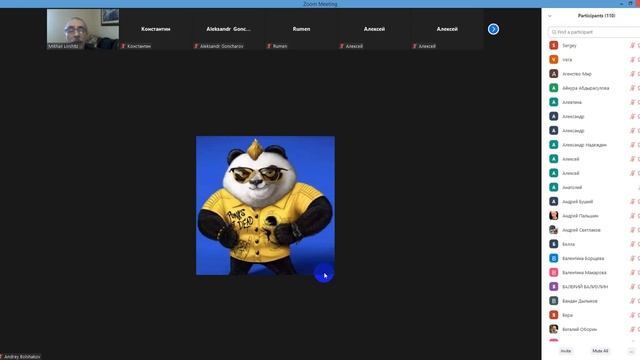
Task: Click muted microphone icon in Белла's row
Action: (x=632, y=244)
